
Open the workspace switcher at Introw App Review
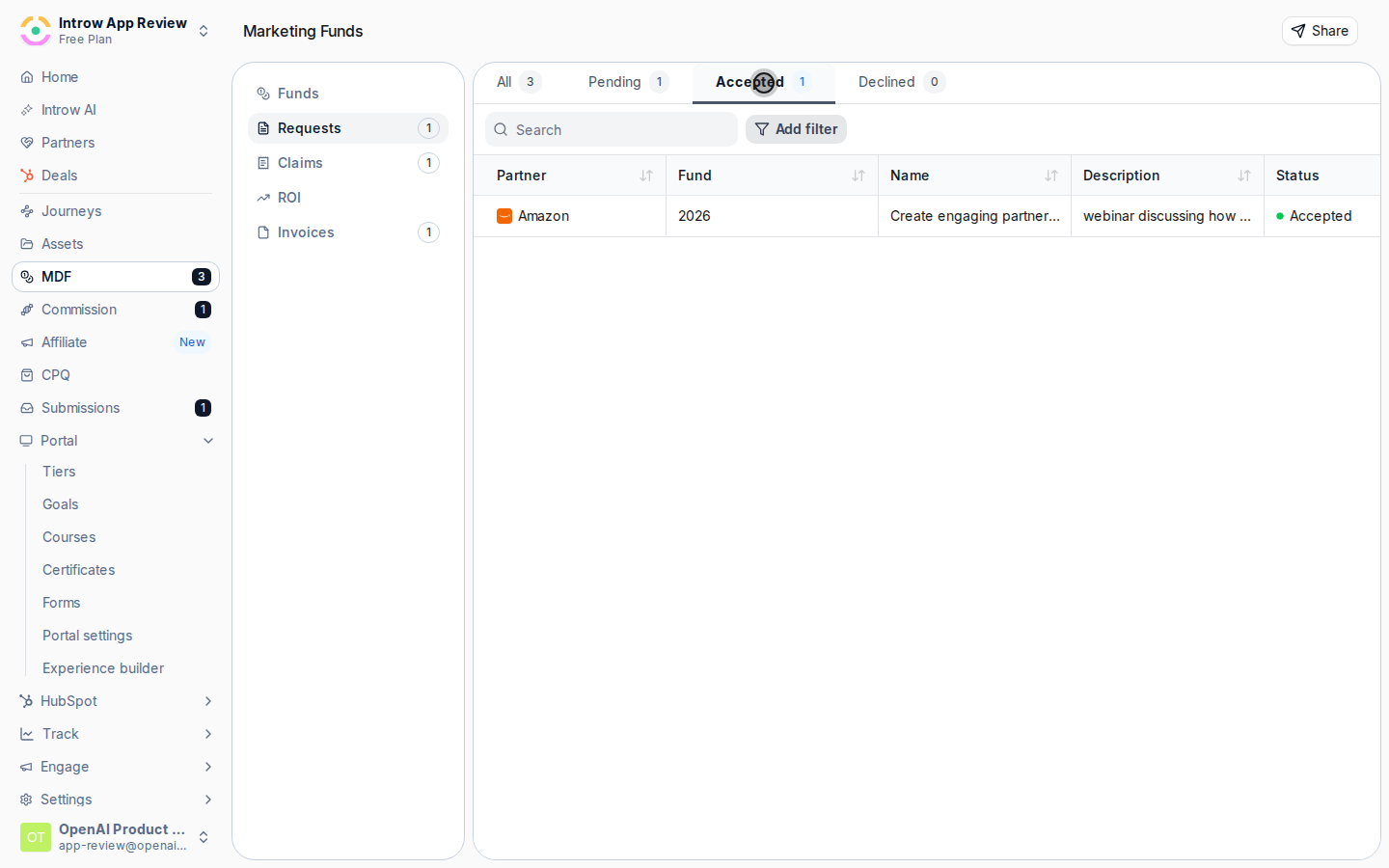click(116, 31)
